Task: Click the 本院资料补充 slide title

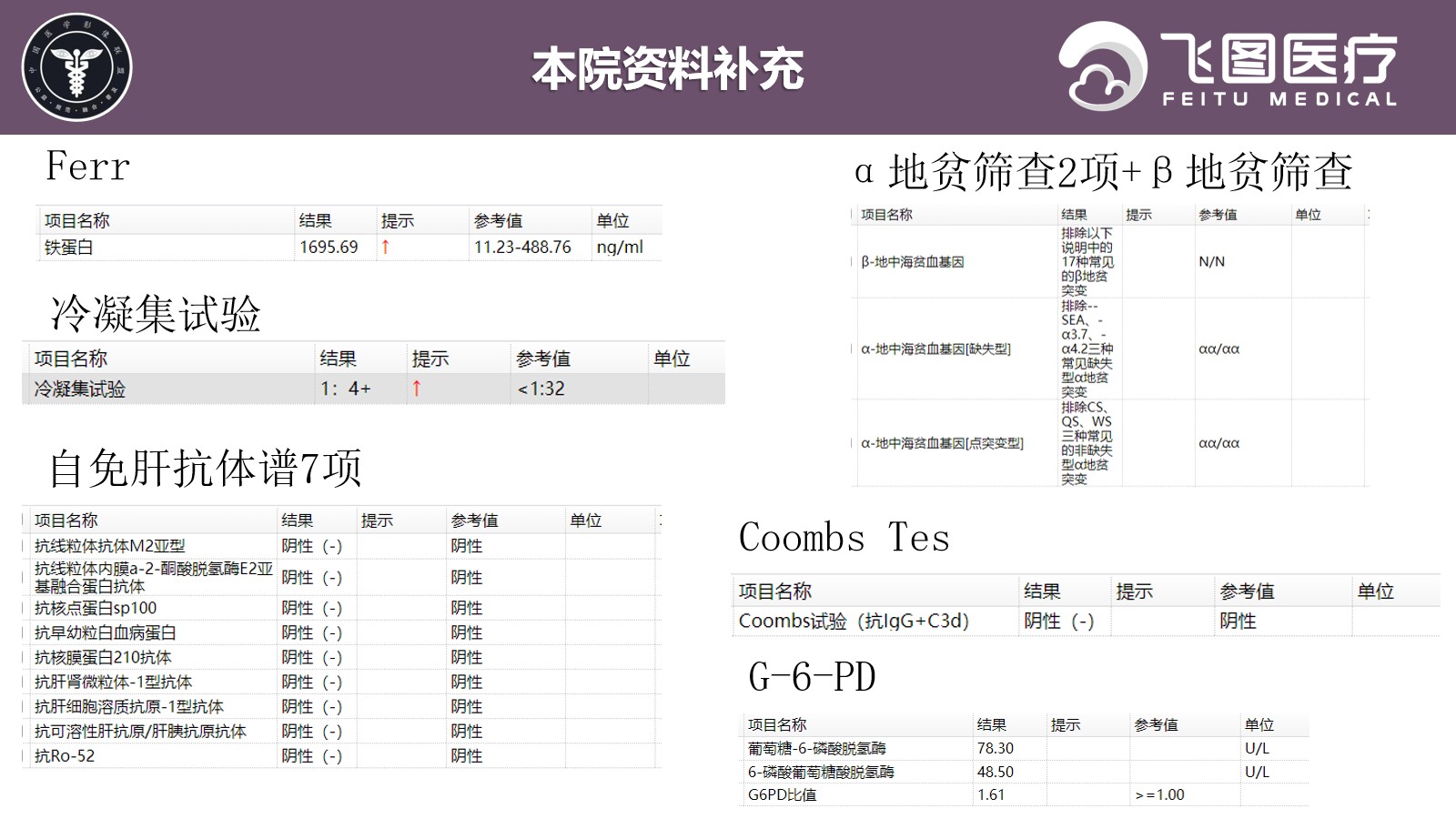Action: click(667, 69)
